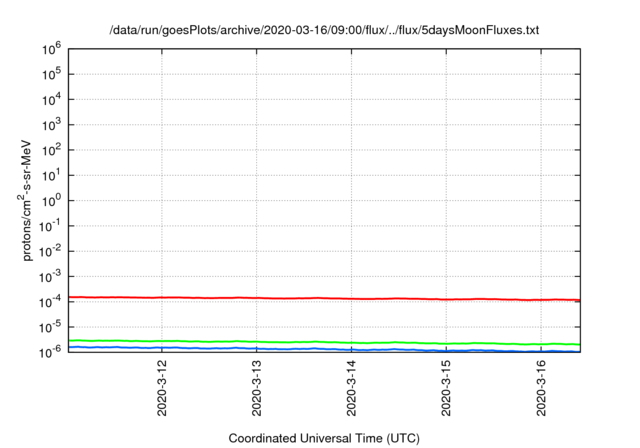Click the x-axis label Coordinated Universal Time (UTC)
The image size is (640, 448).
[x=324, y=438]
